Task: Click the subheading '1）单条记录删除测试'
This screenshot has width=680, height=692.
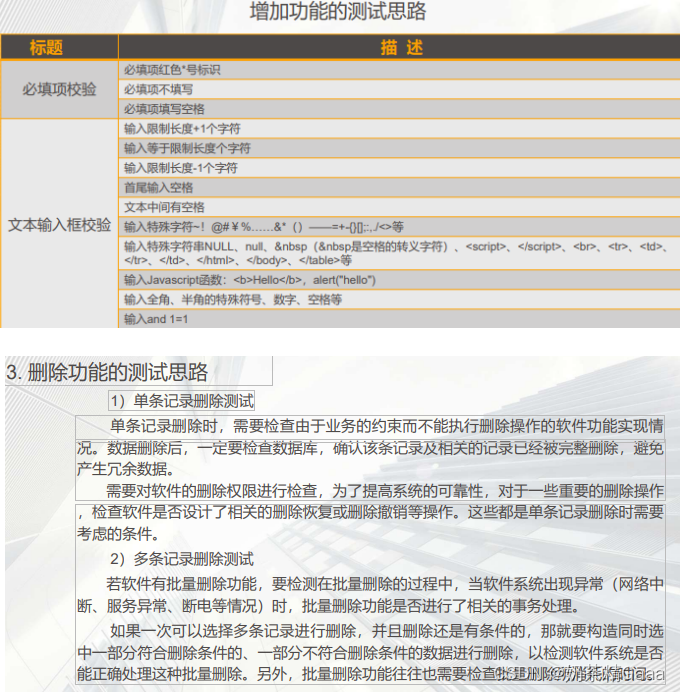Action: point(182,401)
